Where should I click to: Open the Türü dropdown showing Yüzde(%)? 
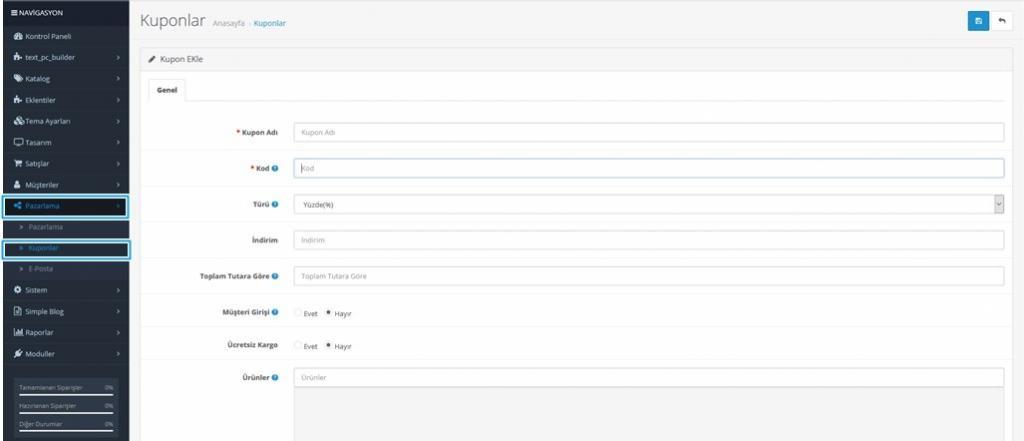coord(648,204)
